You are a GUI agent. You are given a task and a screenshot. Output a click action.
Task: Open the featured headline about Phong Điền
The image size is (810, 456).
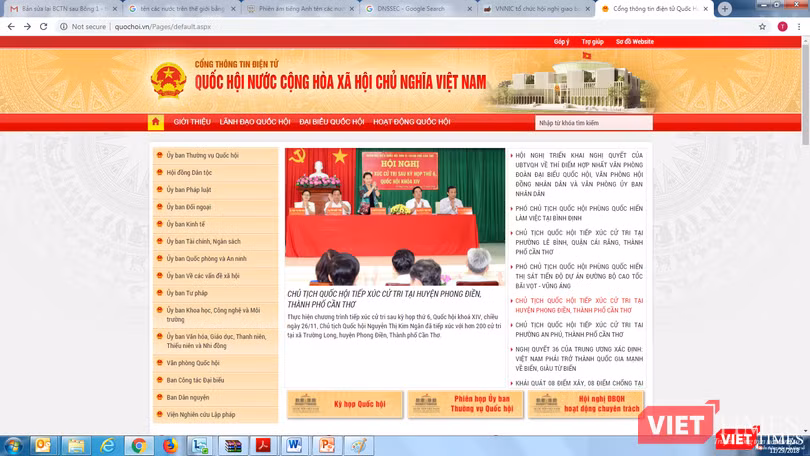(x=384, y=299)
